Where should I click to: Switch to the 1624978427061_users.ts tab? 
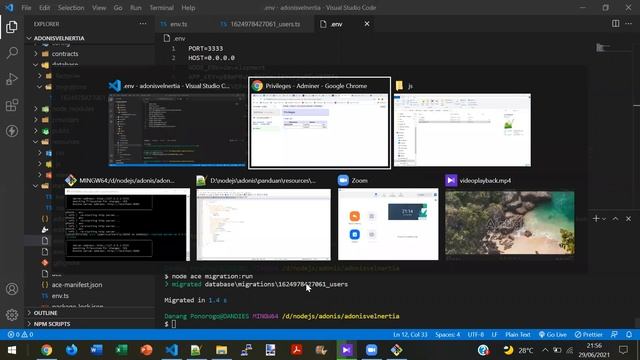[x=265, y=24]
